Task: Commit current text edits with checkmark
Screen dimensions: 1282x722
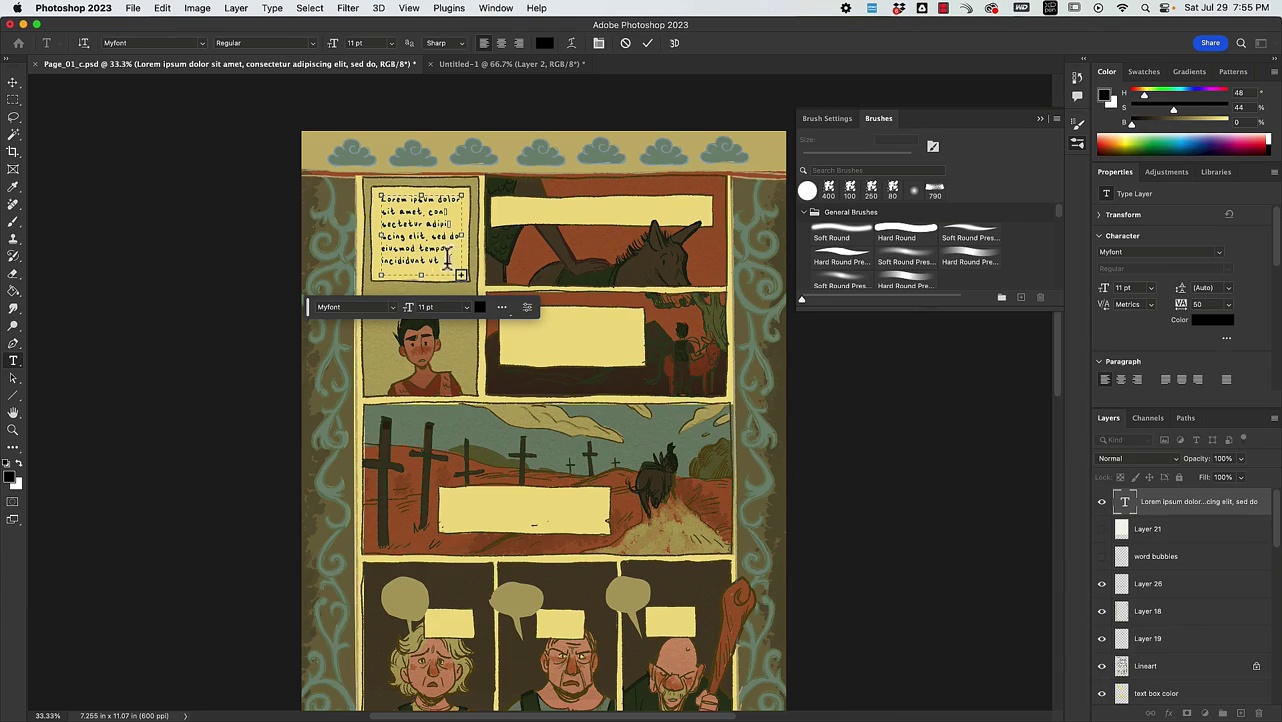Action: tap(648, 43)
